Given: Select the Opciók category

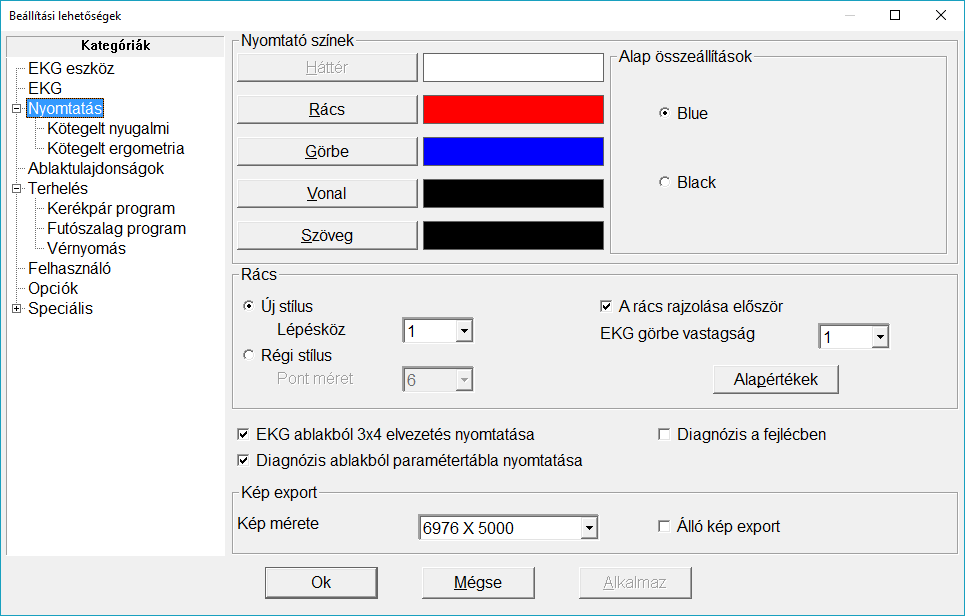Looking at the screenshot, I should 53,289.
